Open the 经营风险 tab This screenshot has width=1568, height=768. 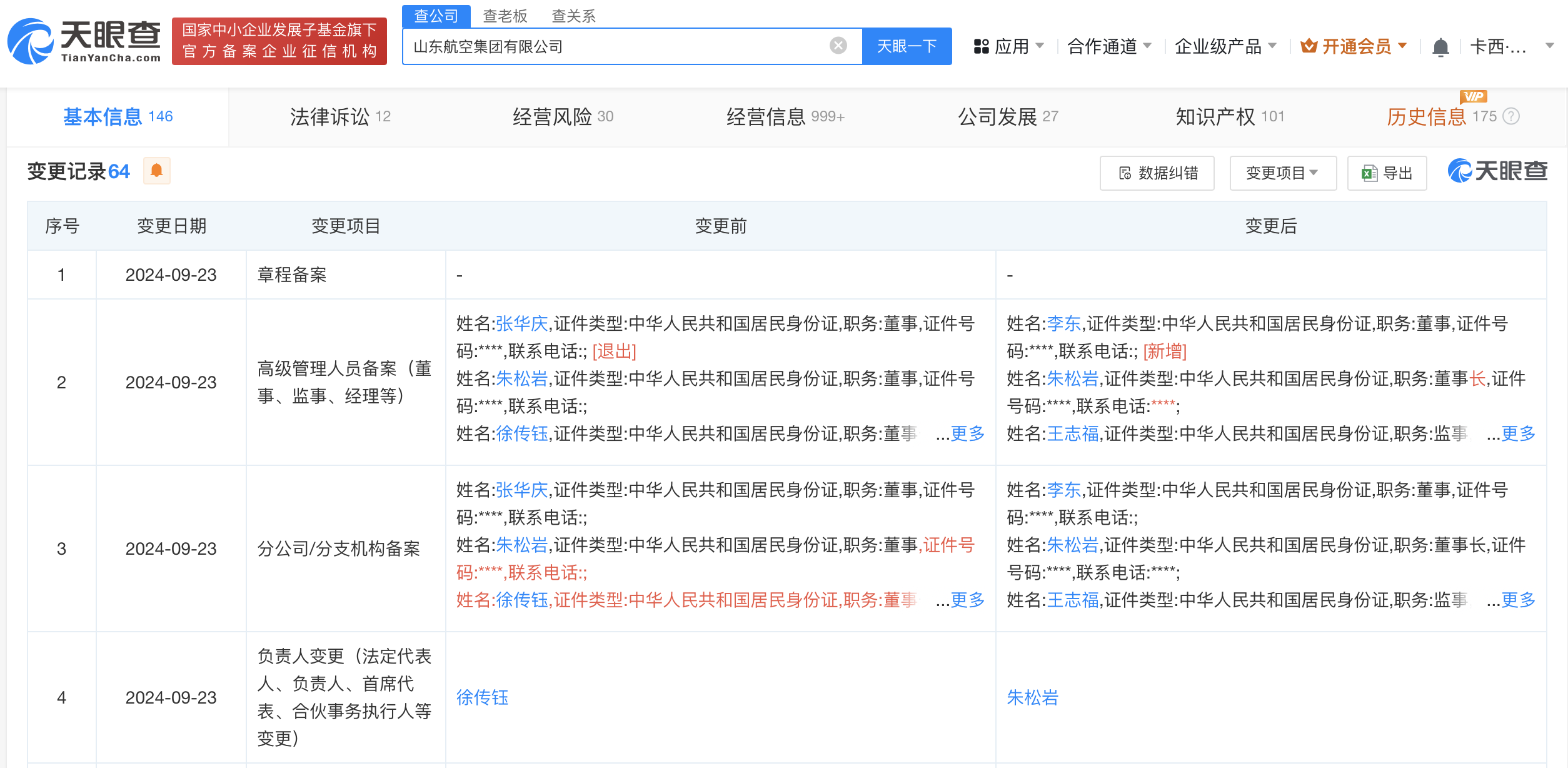tap(563, 117)
